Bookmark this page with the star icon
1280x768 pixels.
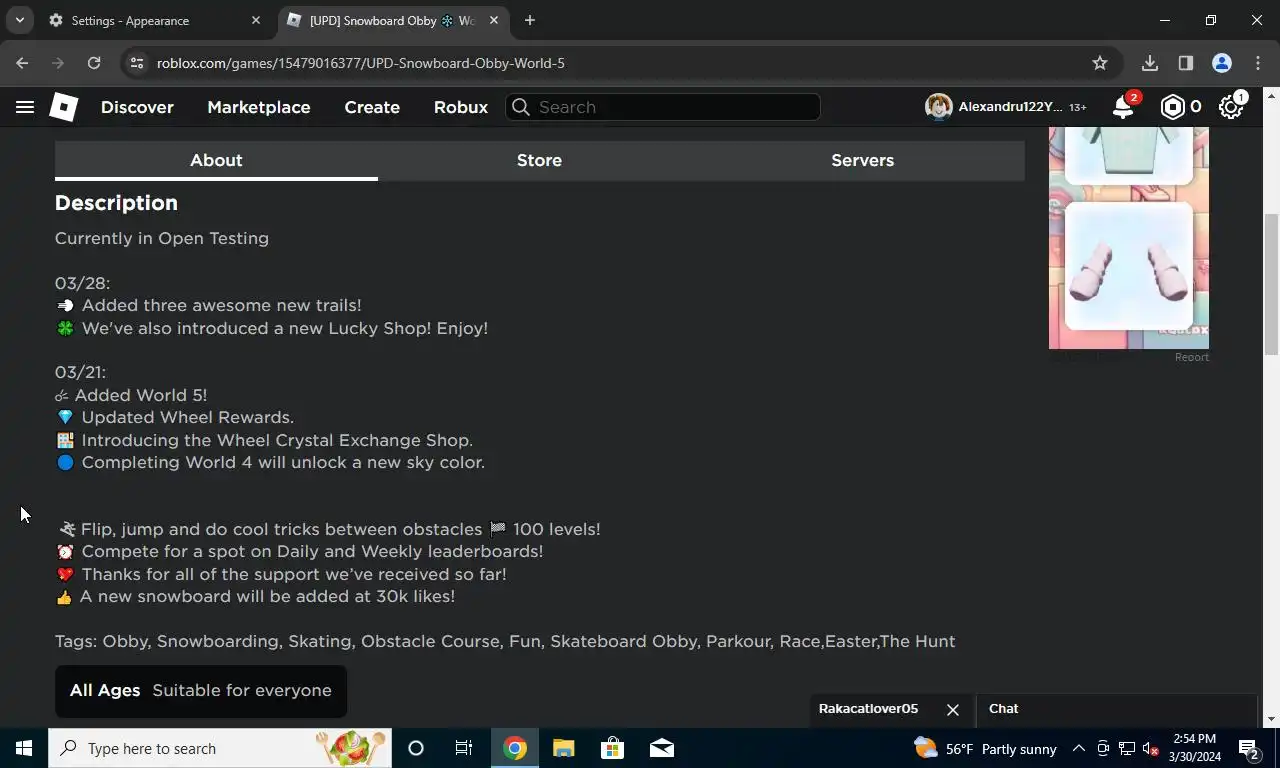tap(1100, 63)
